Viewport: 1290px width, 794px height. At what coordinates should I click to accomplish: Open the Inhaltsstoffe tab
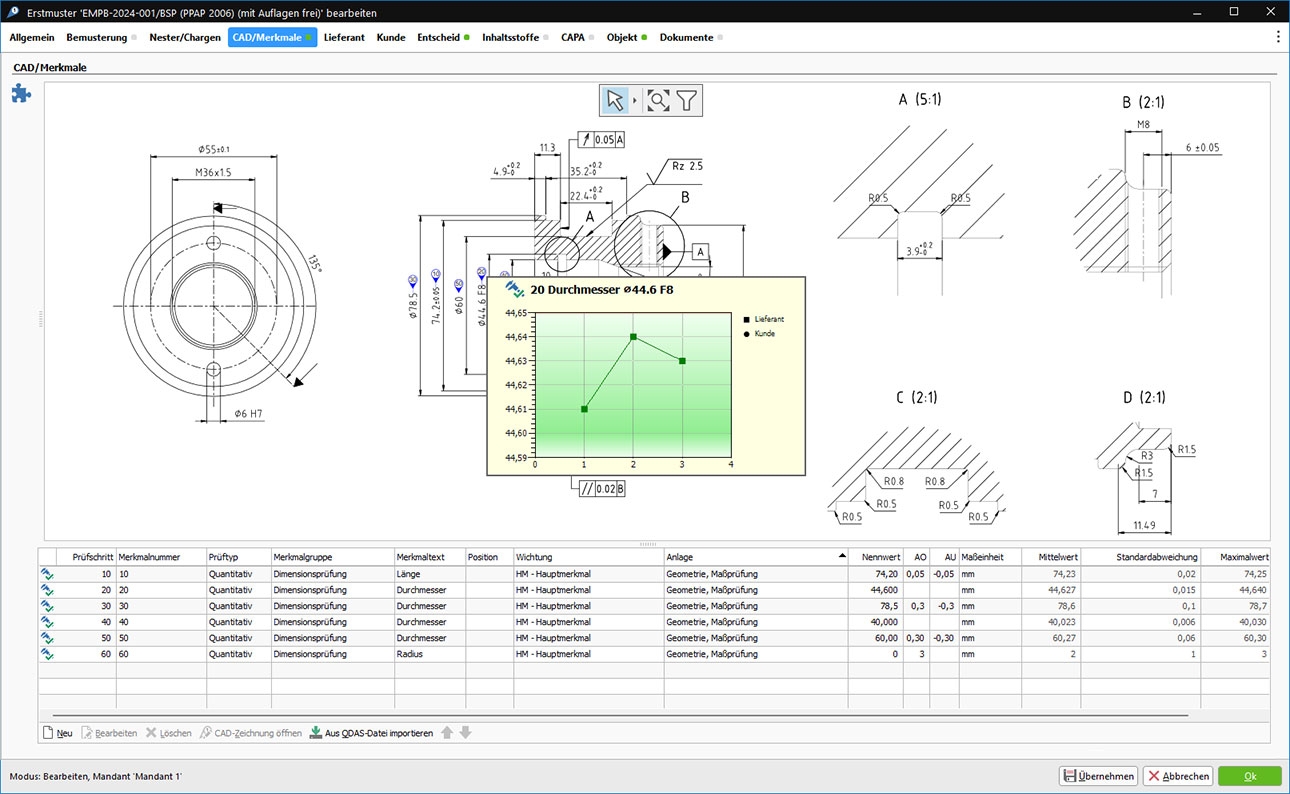(510, 37)
